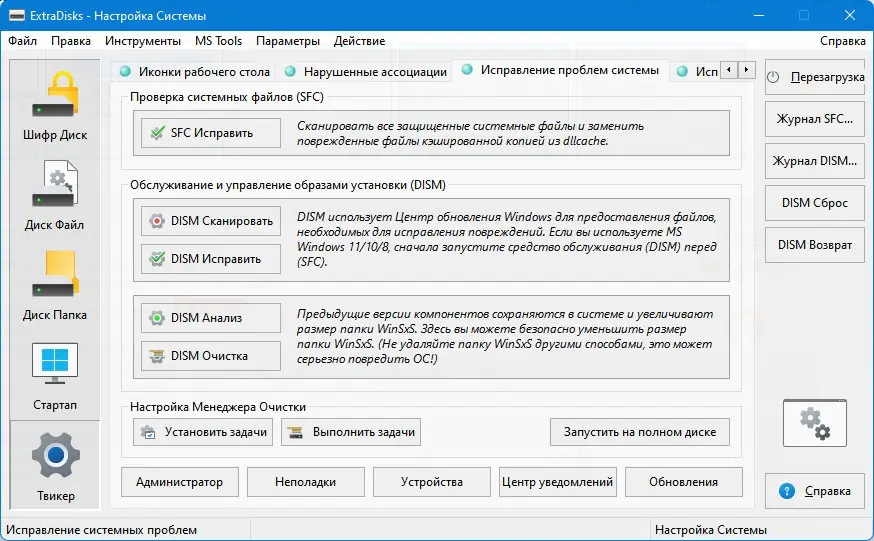Click Установить задачи button
The height and width of the screenshot is (541, 874).
pos(204,432)
